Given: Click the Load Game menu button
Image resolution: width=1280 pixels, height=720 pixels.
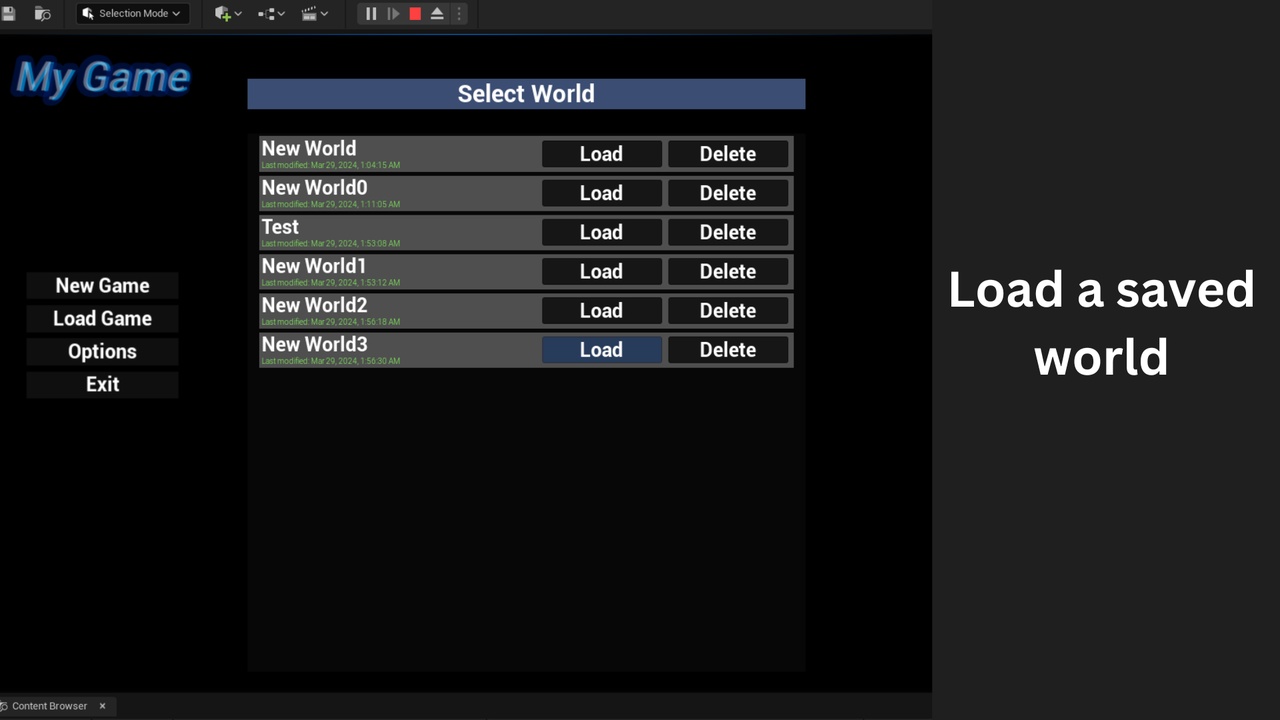Looking at the screenshot, I should click(x=102, y=319).
